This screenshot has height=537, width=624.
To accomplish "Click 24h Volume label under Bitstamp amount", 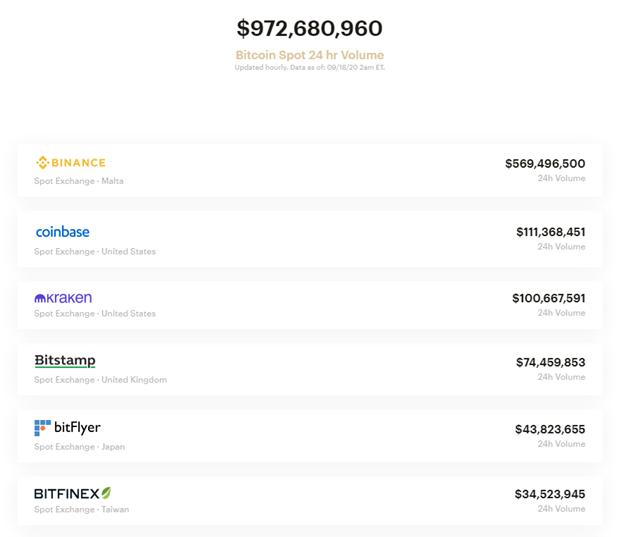I will tap(561, 377).
